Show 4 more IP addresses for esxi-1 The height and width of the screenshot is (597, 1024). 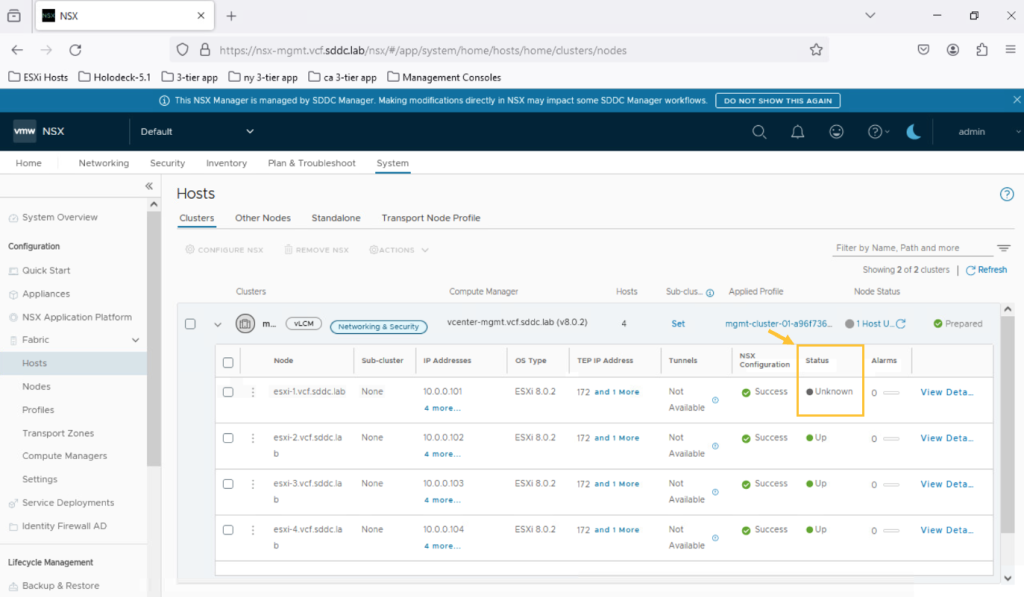[x=442, y=408]
